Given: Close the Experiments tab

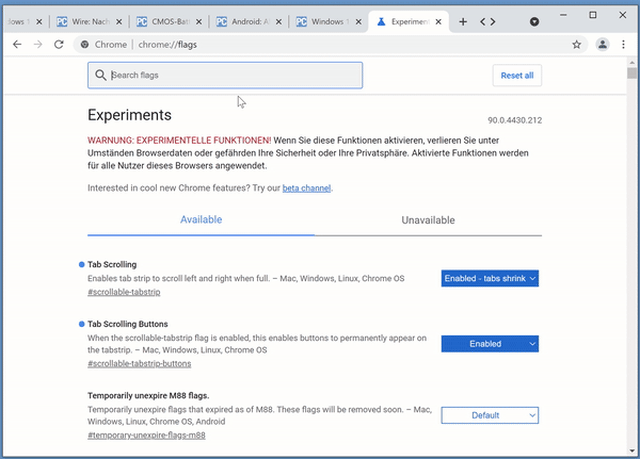Looking at the screenshot, I should [x=438, y=22].
